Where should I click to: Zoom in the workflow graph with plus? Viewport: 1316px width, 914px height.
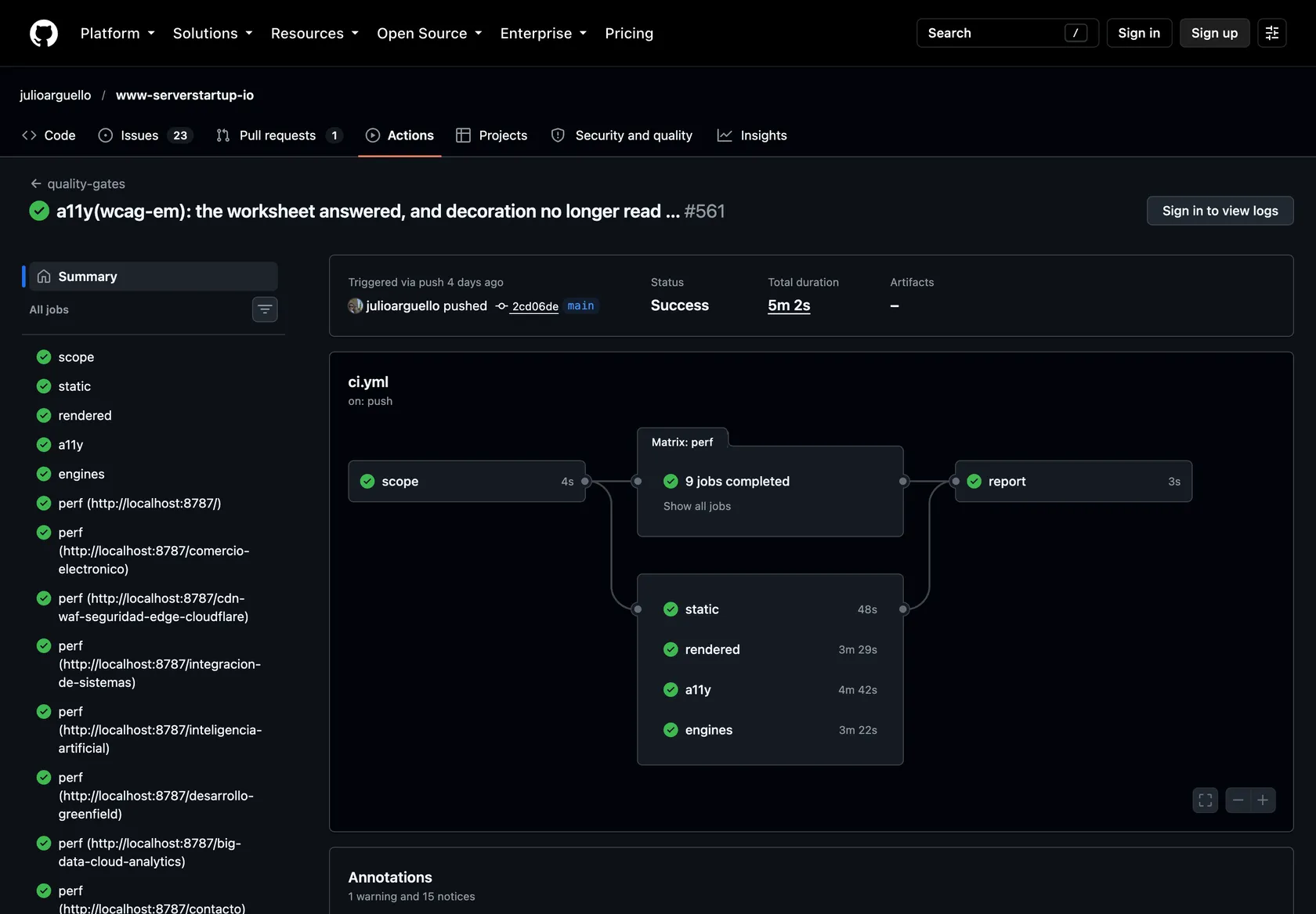[x=1263, y=800]
